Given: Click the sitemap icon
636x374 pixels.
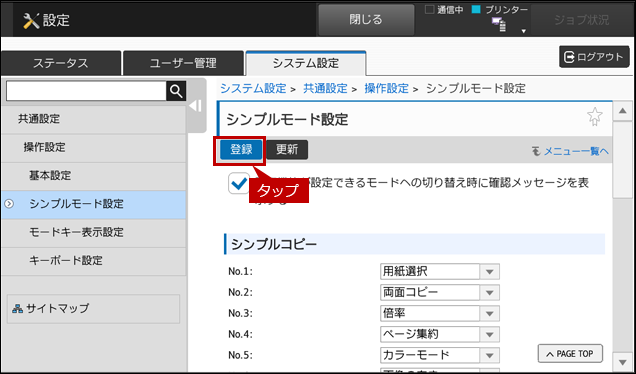Looking at the screenshot, I should click(17, 309).
